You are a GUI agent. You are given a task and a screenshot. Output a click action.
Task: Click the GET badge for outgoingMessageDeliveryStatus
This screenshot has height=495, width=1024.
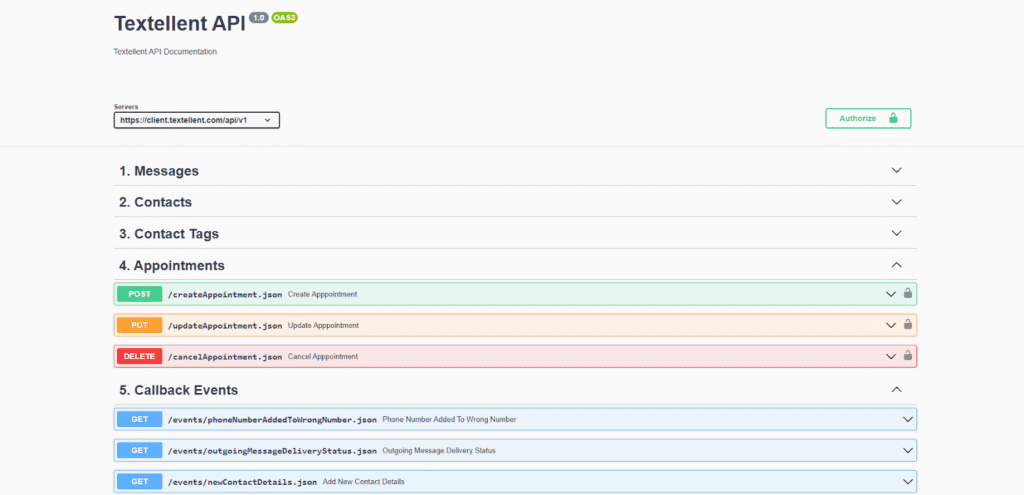pos(140,451)
